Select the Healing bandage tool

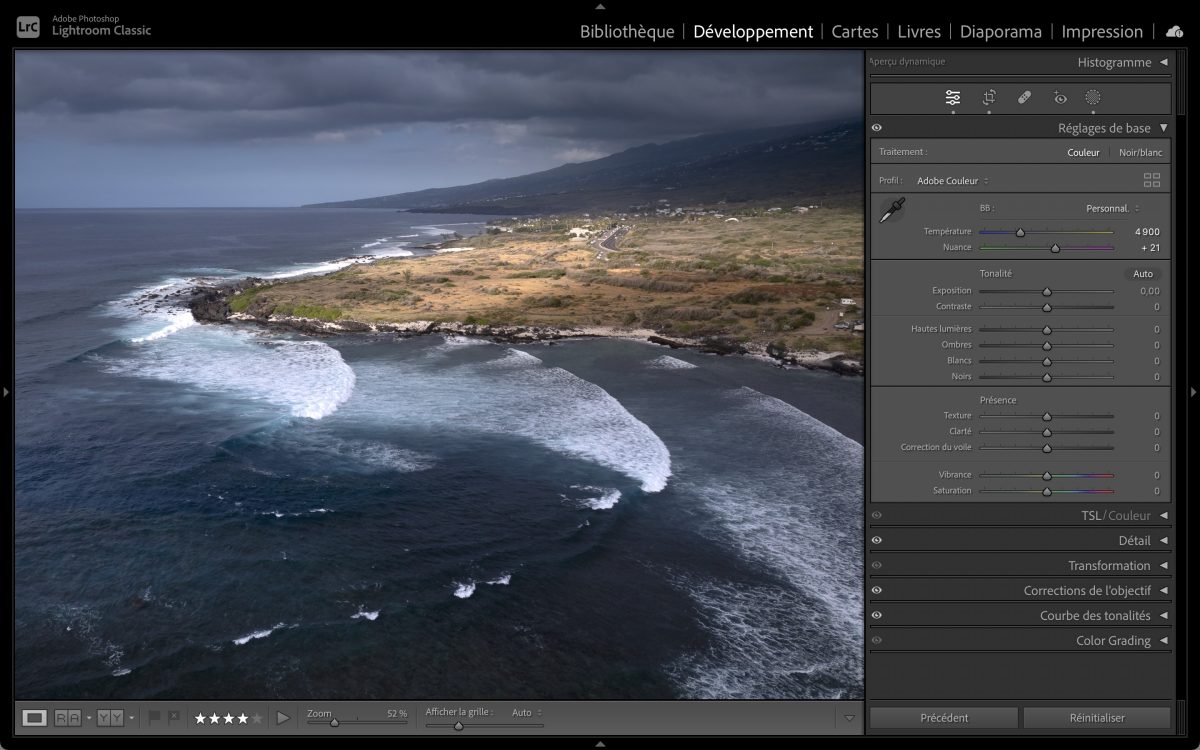[x=1024, y=98]
